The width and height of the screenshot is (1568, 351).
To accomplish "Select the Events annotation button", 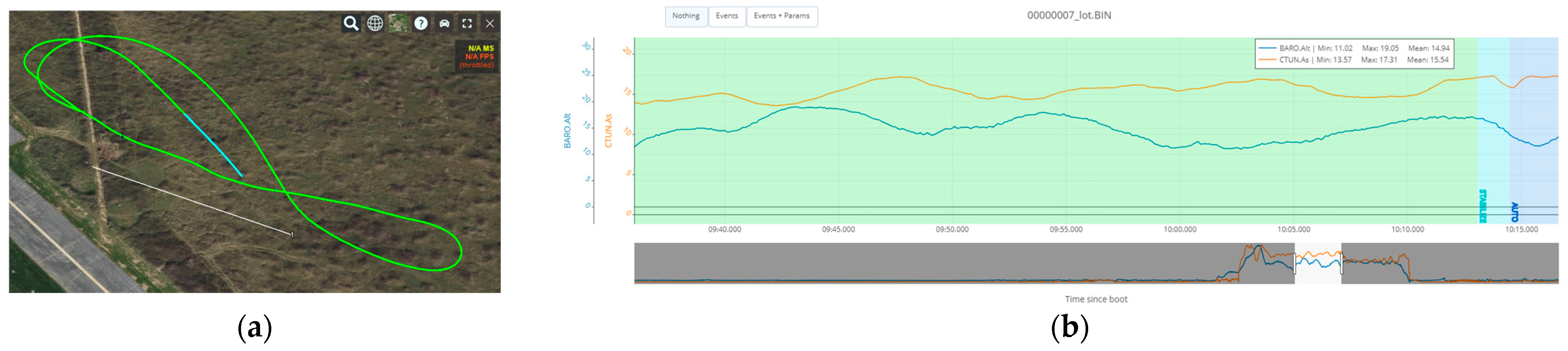I will click(x=726, y=16).
